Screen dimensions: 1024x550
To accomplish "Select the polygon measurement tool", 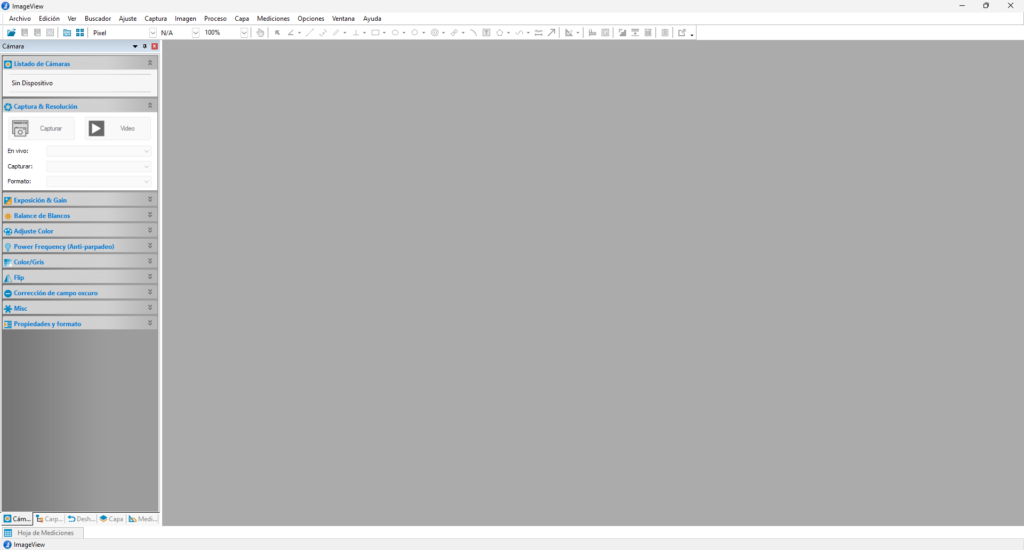I will click(x=500, y=33).
